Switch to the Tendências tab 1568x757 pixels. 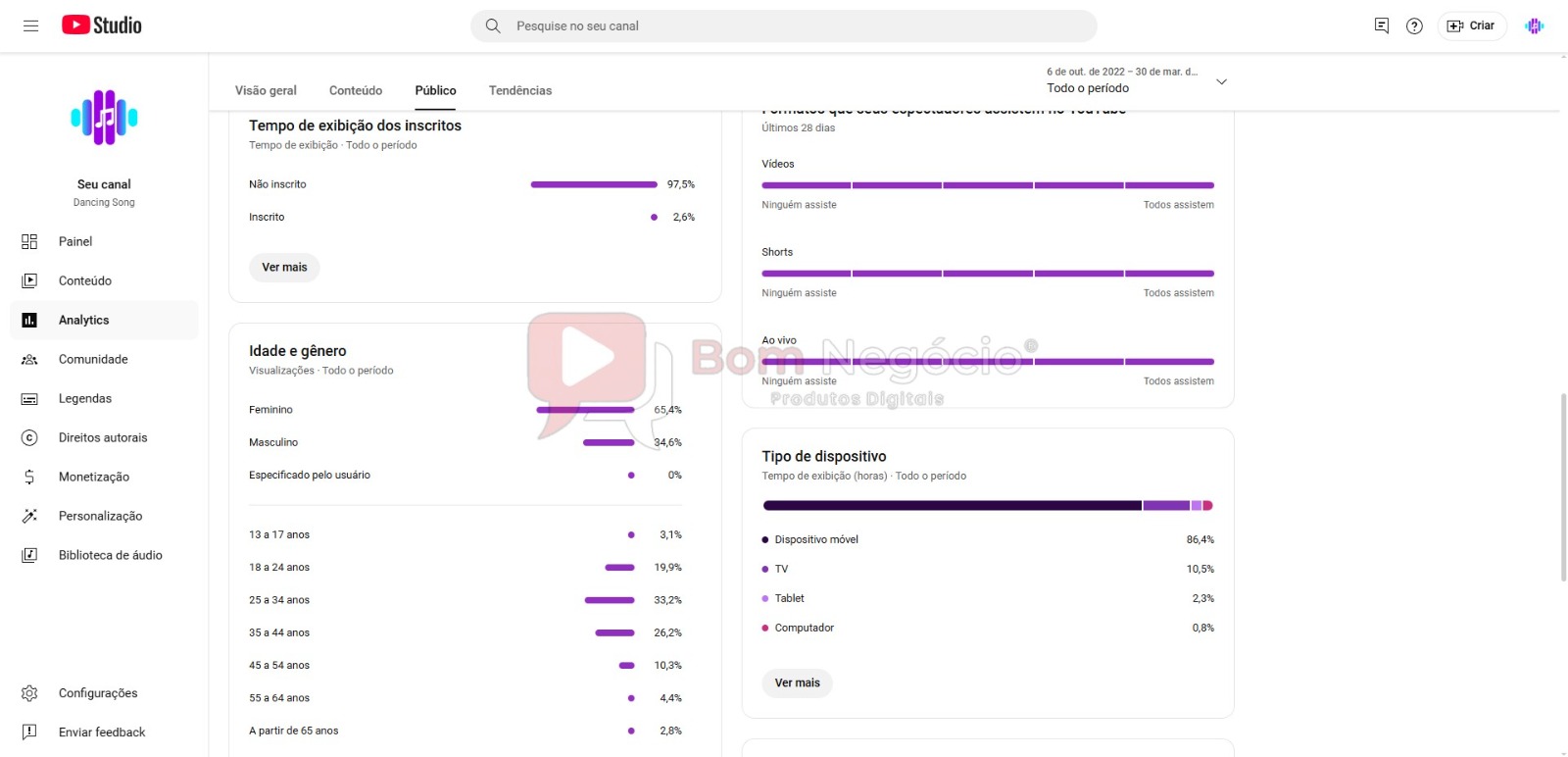point(520,90)
